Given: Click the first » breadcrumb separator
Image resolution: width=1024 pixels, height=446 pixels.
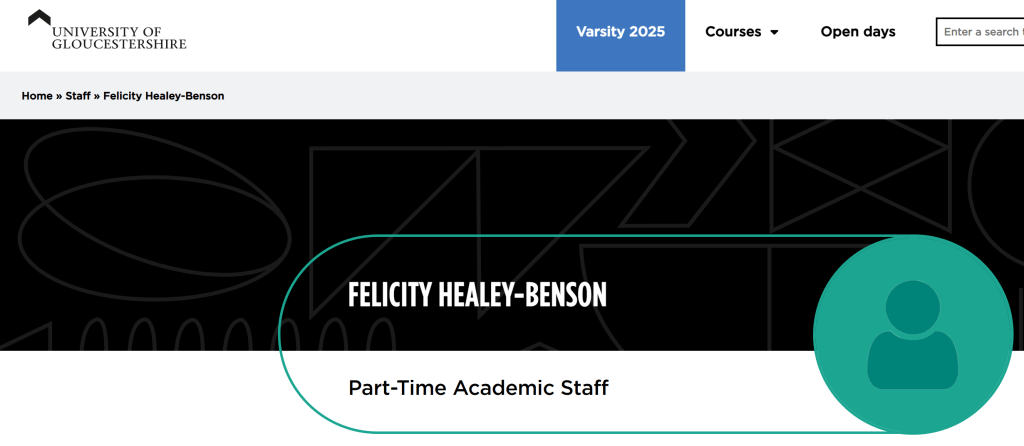Looking at the screenshot, I should (x=59, y=96).
